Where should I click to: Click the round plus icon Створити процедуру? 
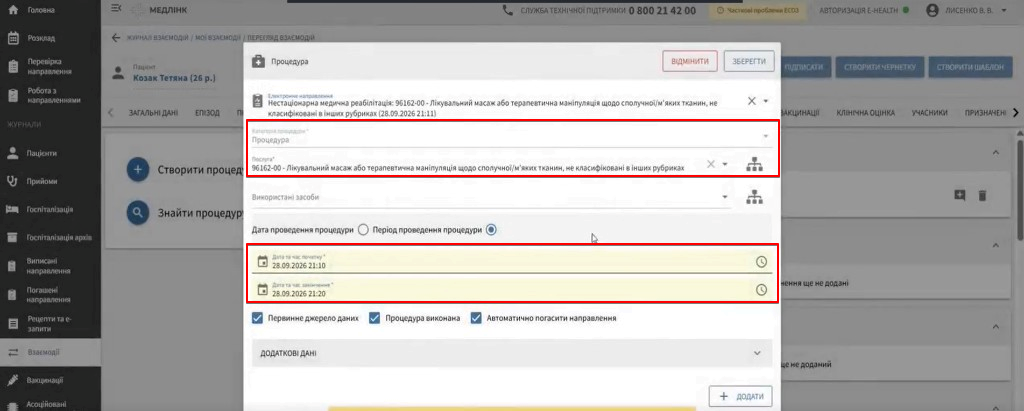pyautogui.click(x=138, y=170)
